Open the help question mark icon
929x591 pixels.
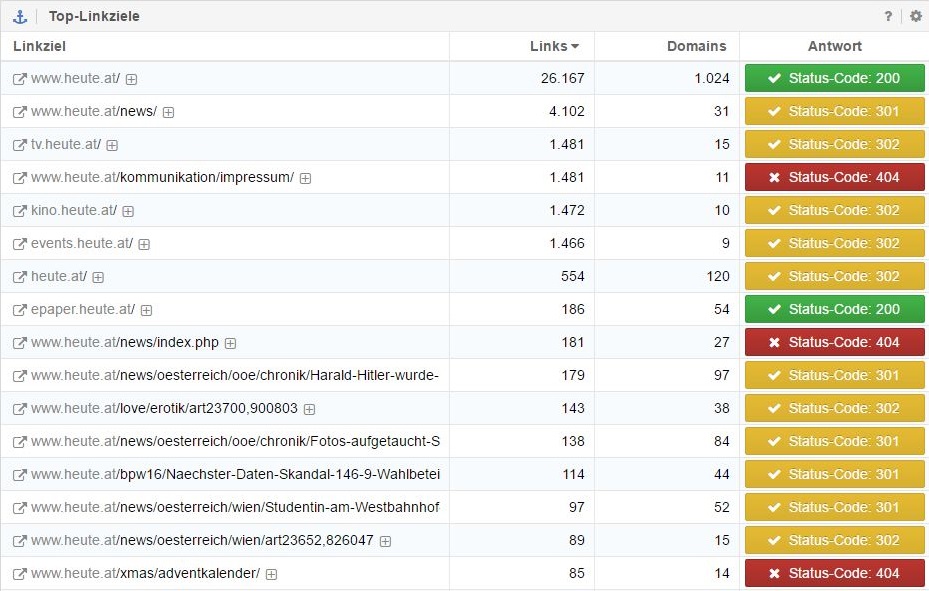(x=888, y=16)
